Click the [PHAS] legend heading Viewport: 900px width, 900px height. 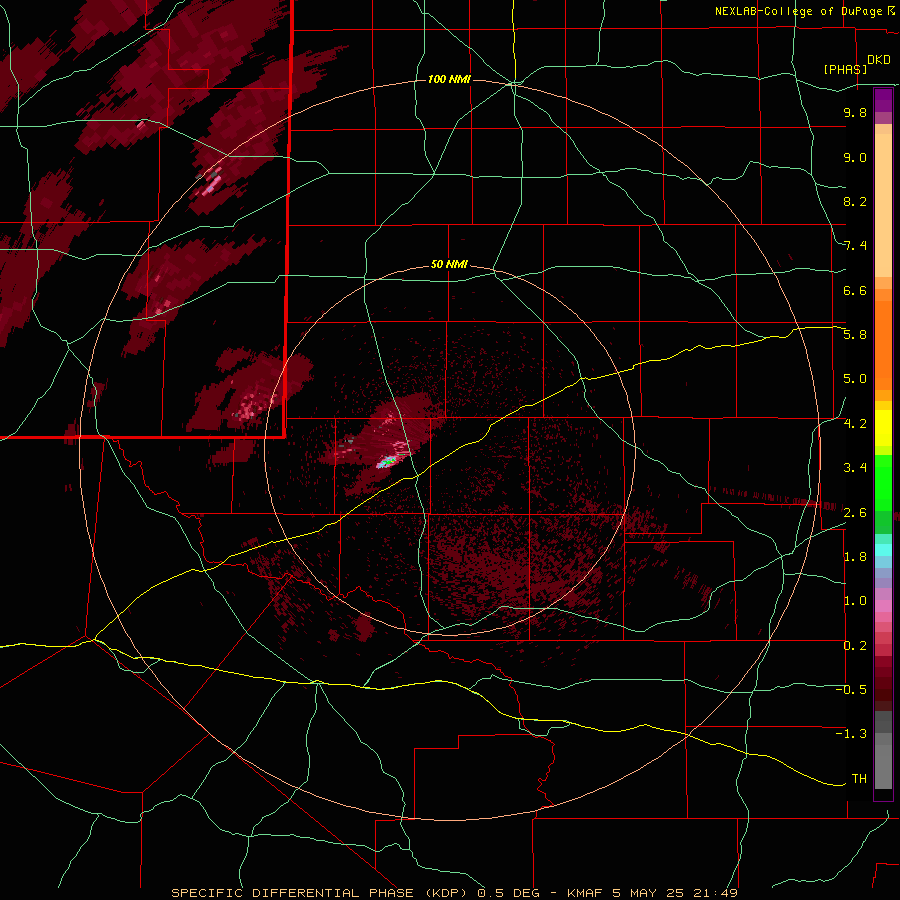click(x=845, y=69)
